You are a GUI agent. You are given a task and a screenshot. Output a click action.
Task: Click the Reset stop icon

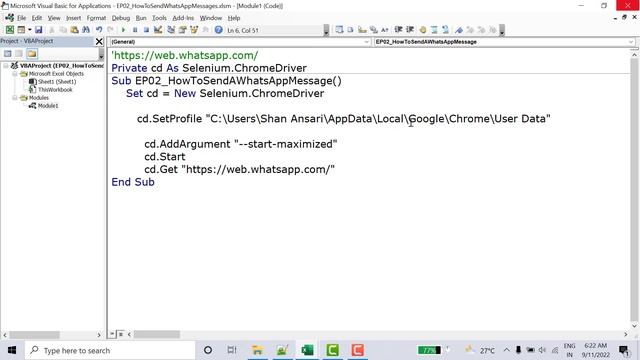[146, 30]
